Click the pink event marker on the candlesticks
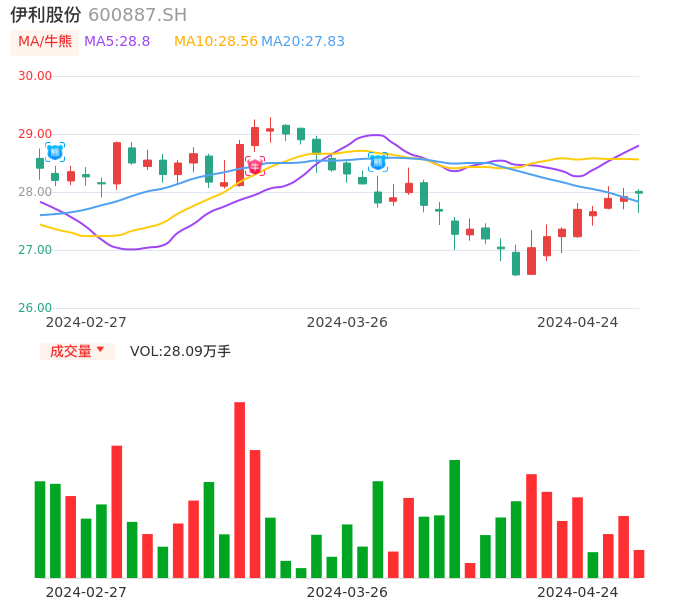686x606 pixels. [255, 165]
